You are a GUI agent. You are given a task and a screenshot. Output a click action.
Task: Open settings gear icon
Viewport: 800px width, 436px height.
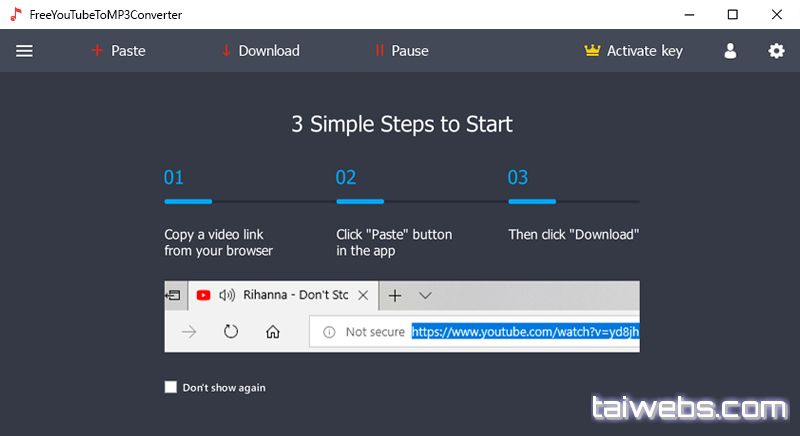[x=776, y=51]
